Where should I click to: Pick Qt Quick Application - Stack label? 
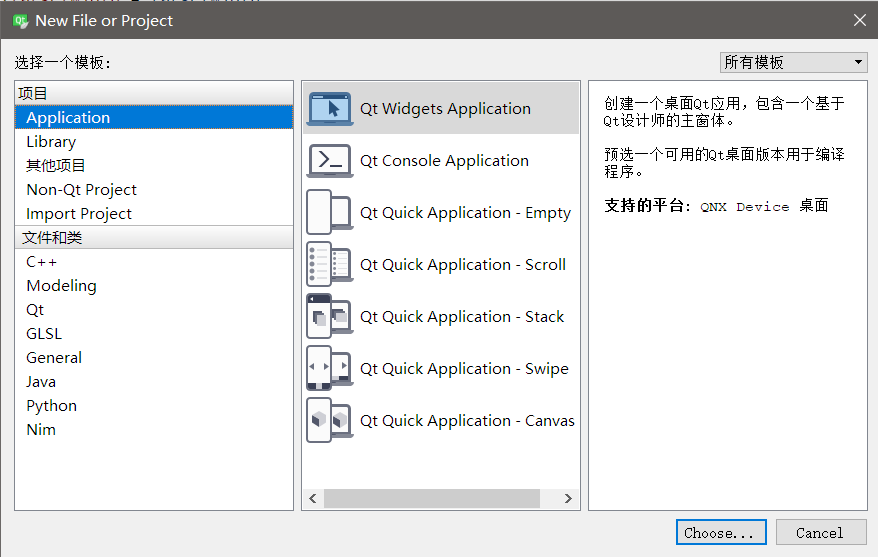[x=462, y=317]
